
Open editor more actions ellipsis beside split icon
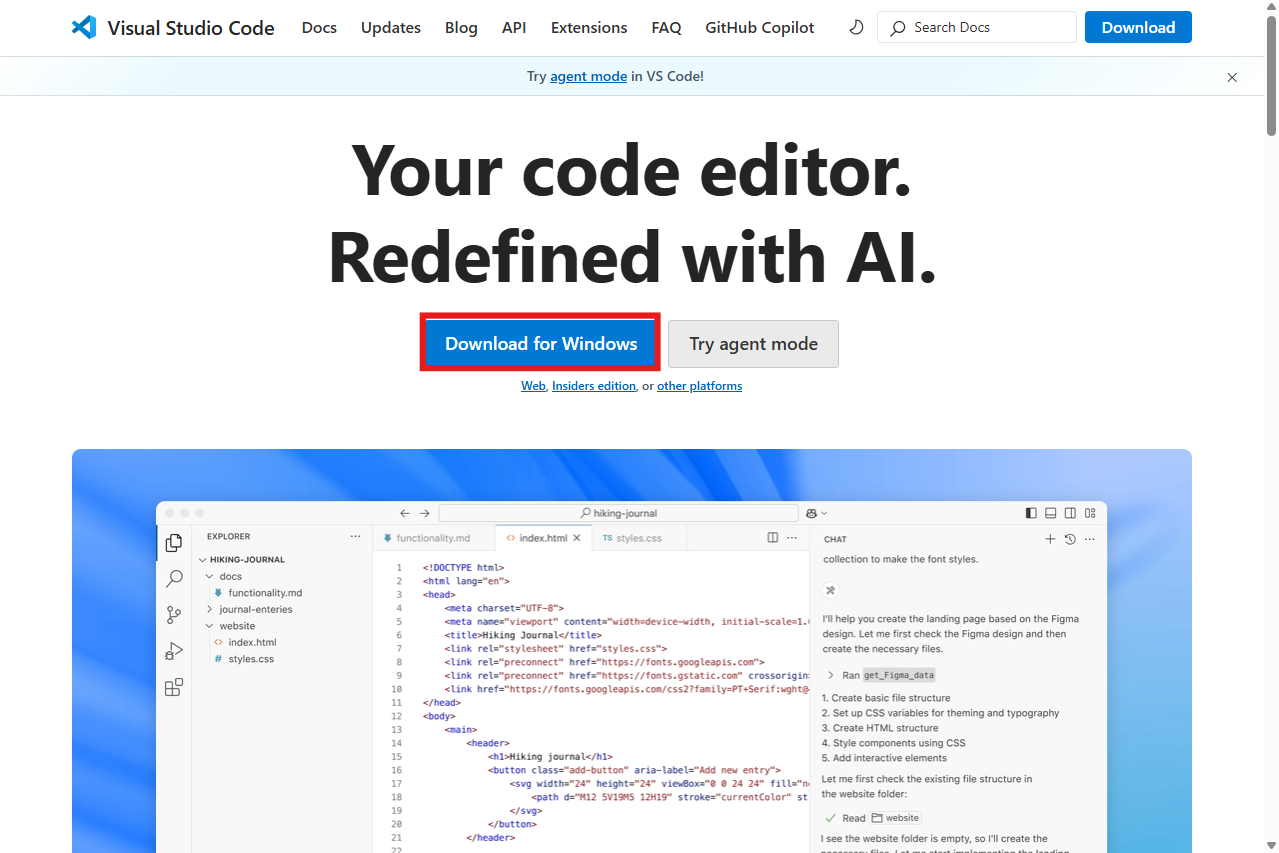pos(792,538)
